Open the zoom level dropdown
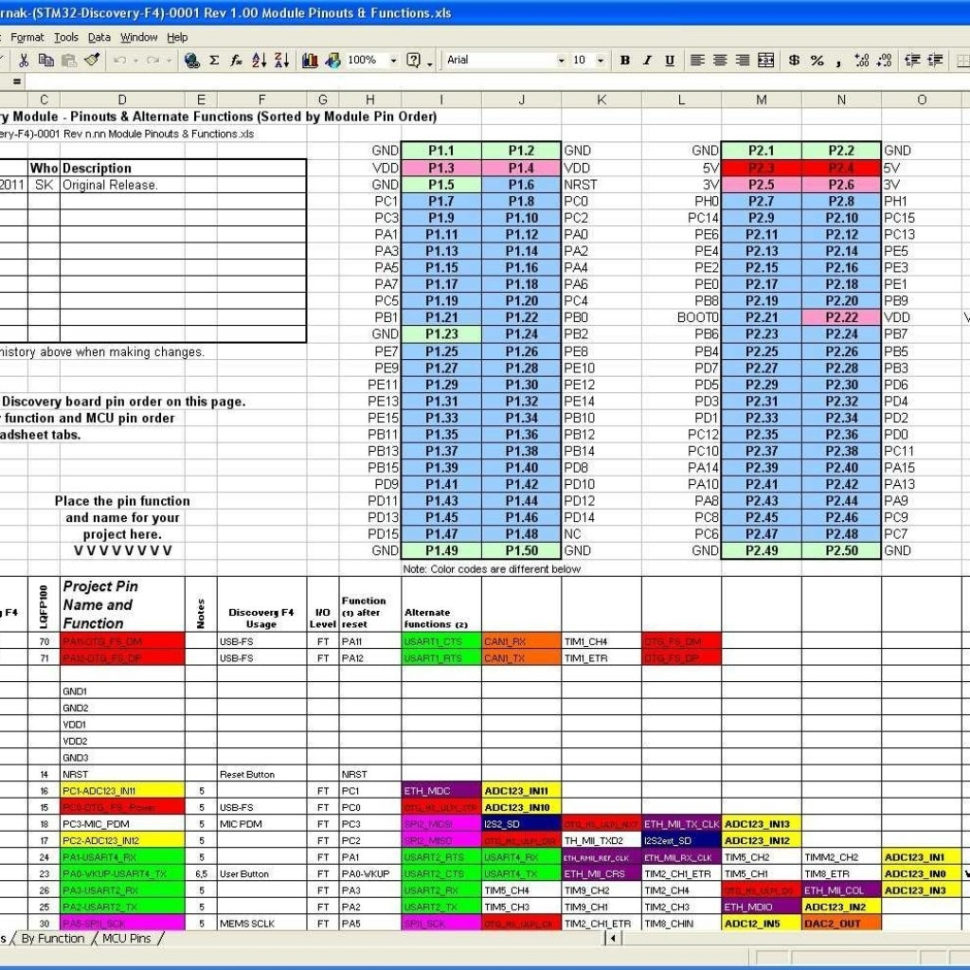970x970 pixels. (394, 60)
